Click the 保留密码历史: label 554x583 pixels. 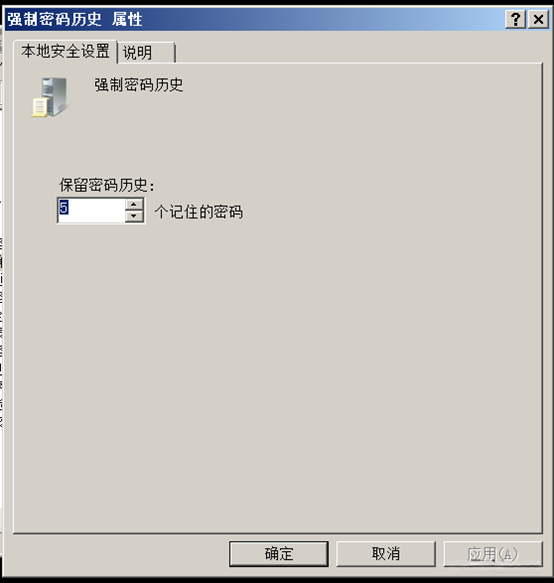(106, 185)
